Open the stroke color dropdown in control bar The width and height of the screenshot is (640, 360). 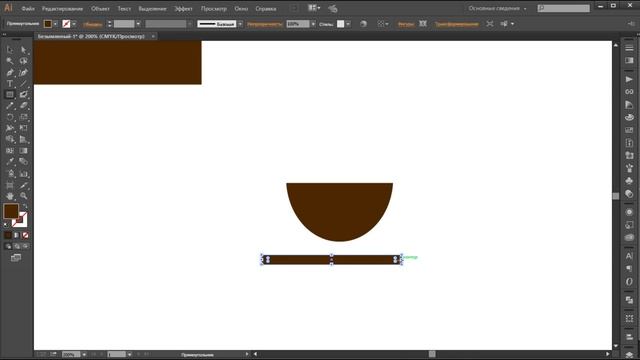[x=74, y=24]
